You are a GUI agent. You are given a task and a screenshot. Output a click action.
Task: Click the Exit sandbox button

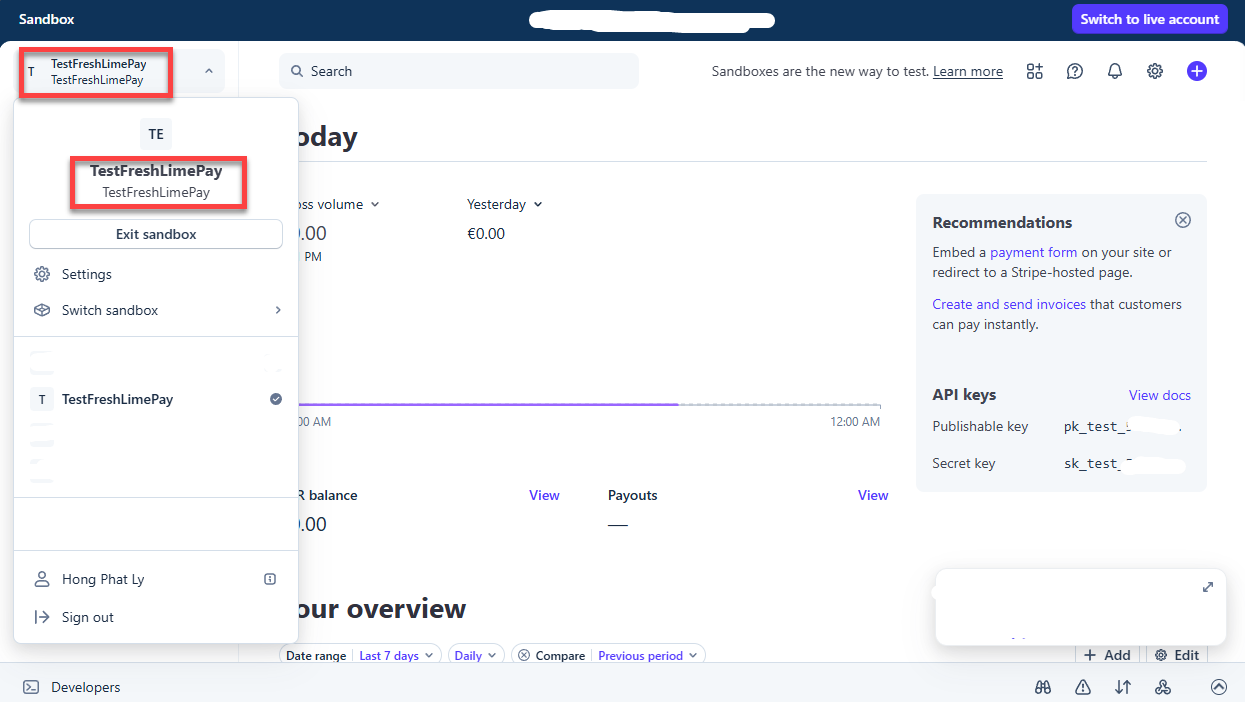[x=156, y=234]
